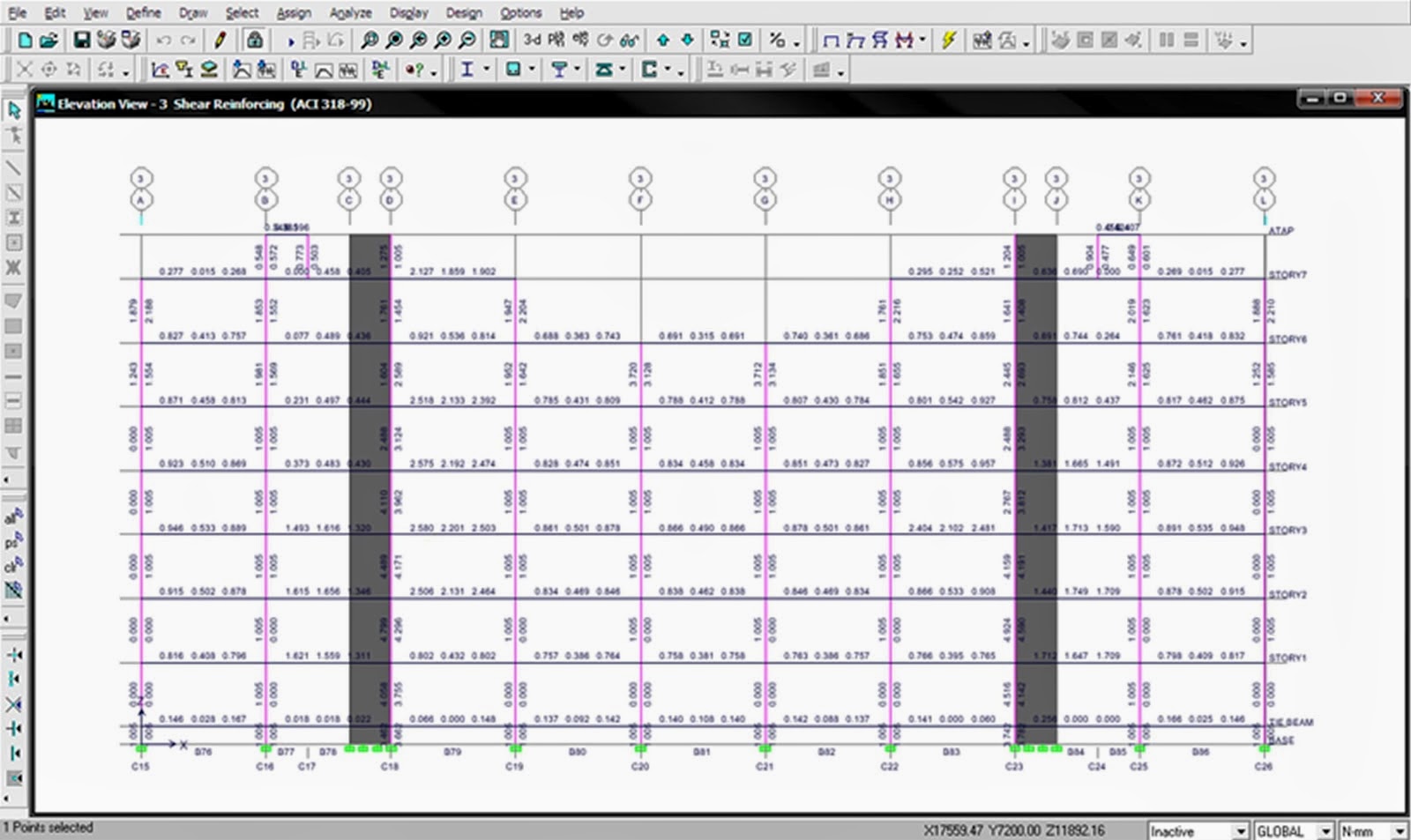Select the pointer tool in left toolbar
Viewport: 1411px width, 840px height.
[14, 110]
